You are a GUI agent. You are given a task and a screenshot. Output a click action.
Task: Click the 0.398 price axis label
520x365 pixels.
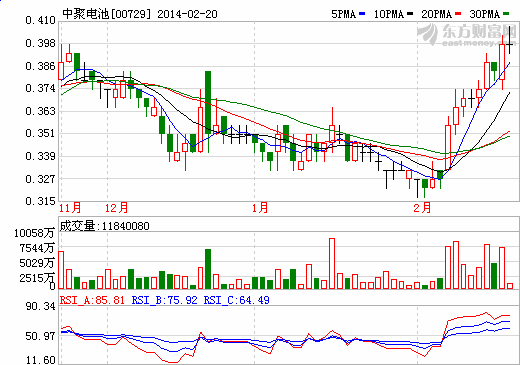40,43
